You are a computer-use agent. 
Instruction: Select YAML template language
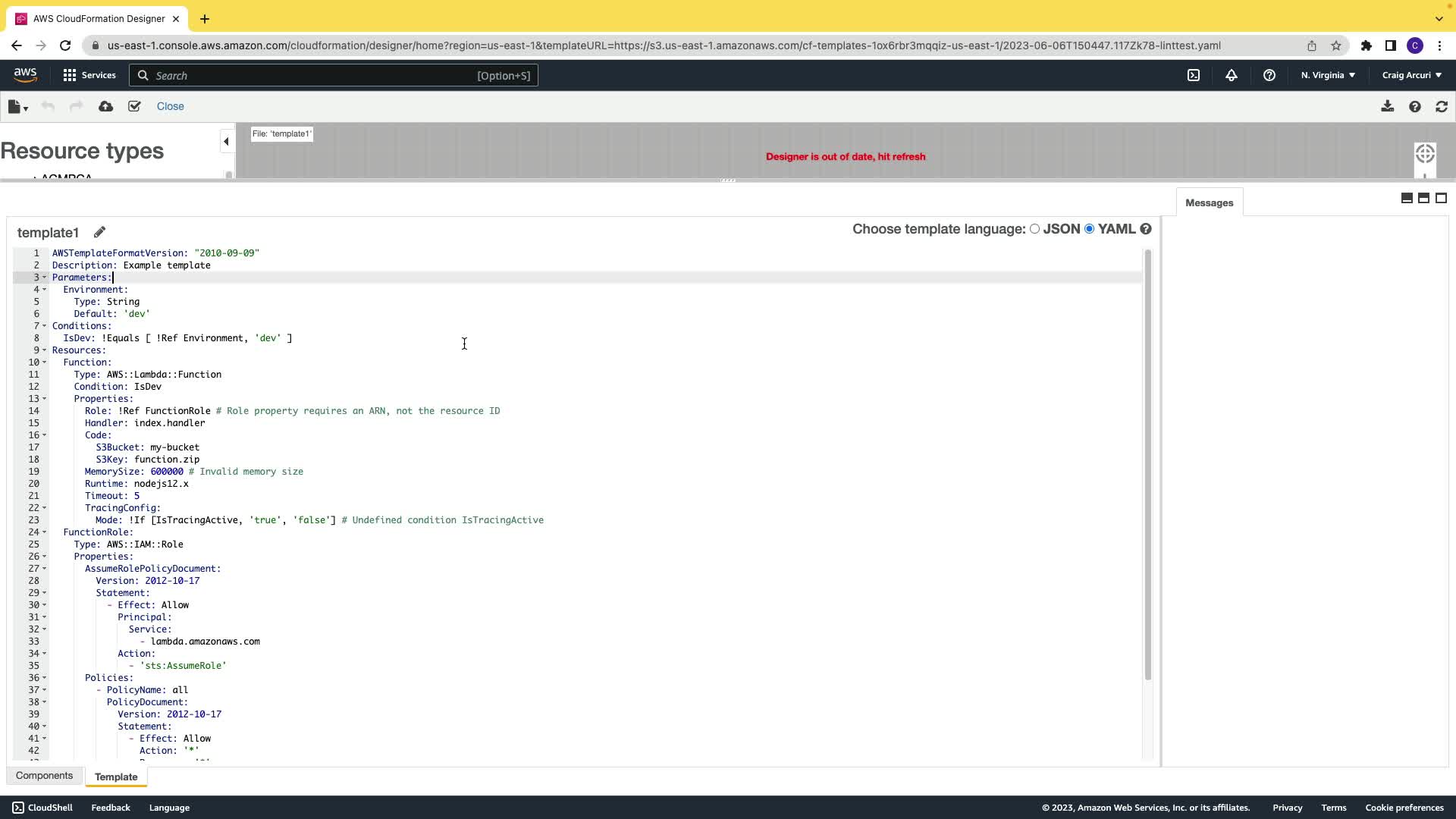pos(1090,229)
